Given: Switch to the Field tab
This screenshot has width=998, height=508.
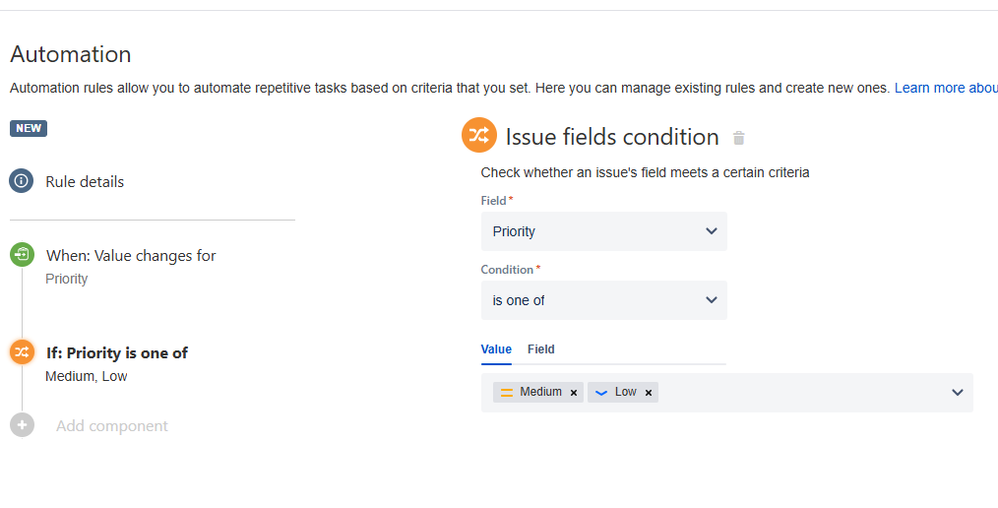Looking at the screenshot, I should pos(541,349).
